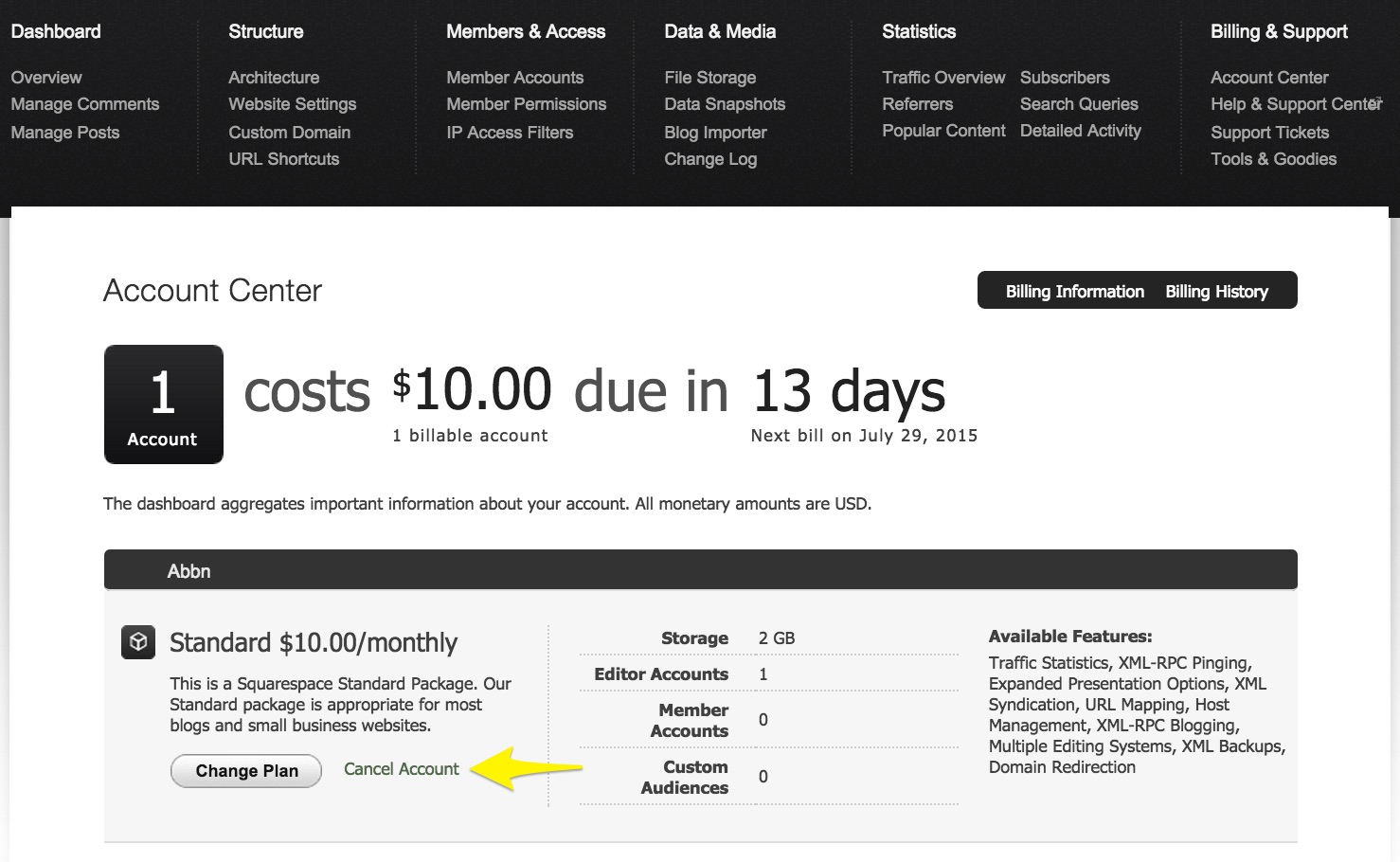The height and width of the screenshot is (862, 1400).
Task: Switch to Billing History tab
Action: 1216,292
